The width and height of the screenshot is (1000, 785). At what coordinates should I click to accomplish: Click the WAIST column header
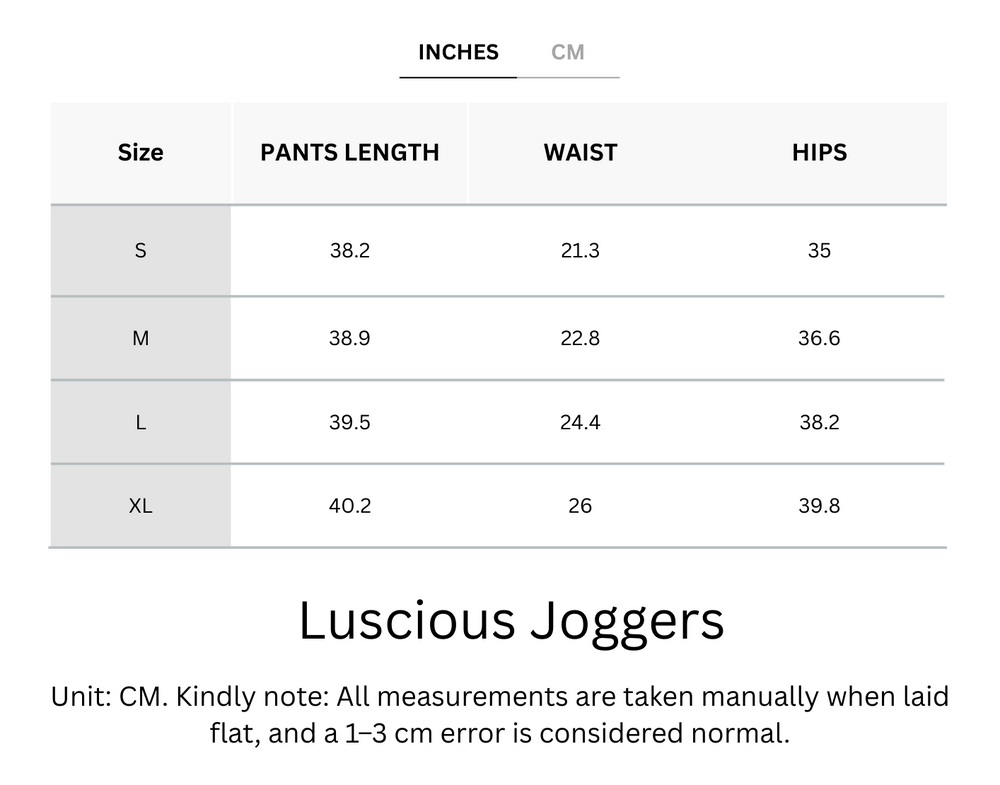[x=580, y=152]
